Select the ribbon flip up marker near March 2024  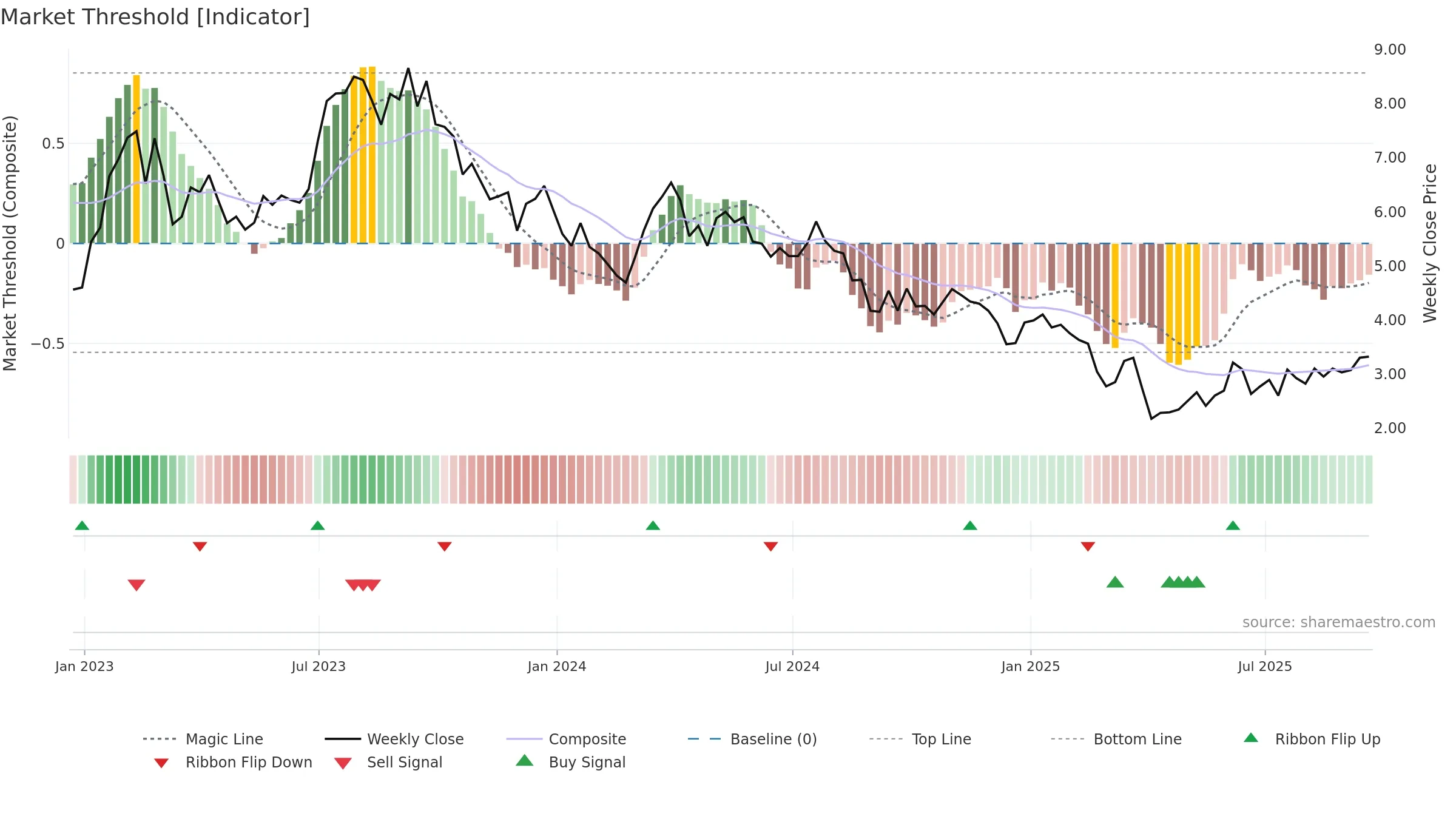click(x=653, y=525)
